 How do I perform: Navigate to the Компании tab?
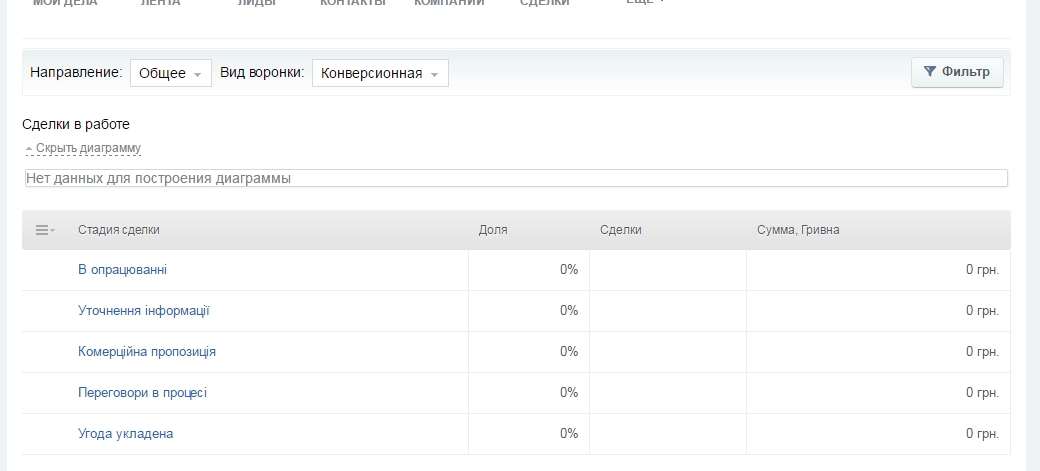[x=449, y=3]
